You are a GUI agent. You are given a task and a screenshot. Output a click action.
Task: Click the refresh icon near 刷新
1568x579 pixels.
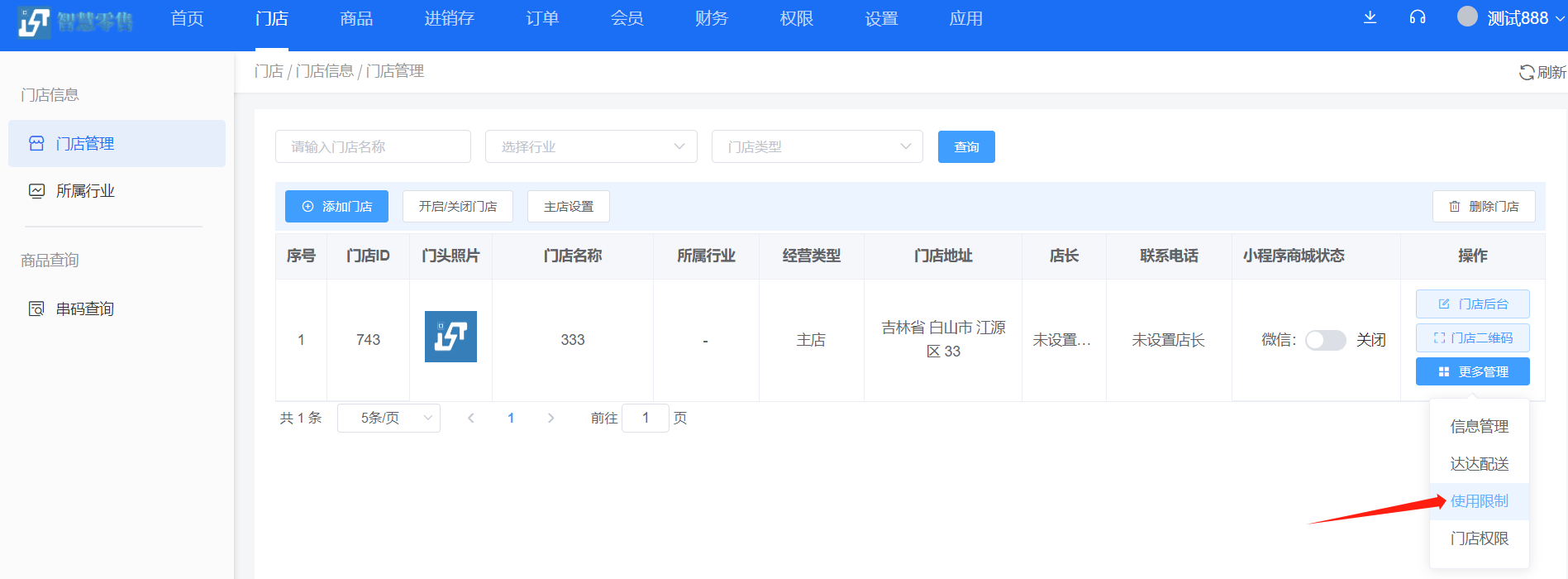point(1526,73)
